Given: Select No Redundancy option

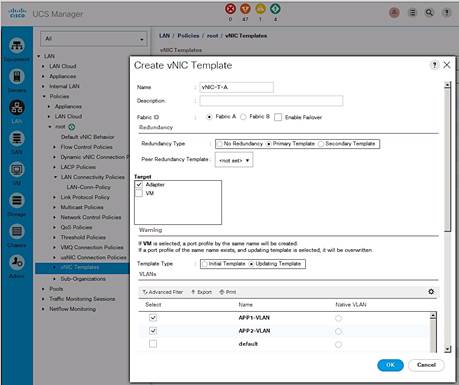Looking at the screenshot, I should coord(219,144).
